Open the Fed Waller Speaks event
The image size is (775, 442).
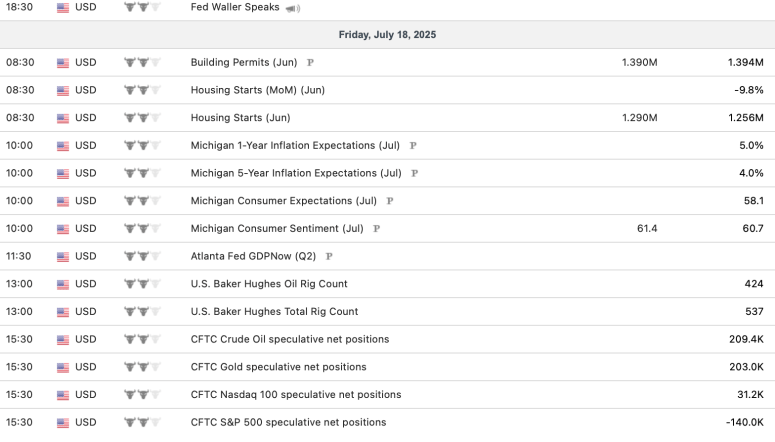pyautogui.click(x=235, y=8)
